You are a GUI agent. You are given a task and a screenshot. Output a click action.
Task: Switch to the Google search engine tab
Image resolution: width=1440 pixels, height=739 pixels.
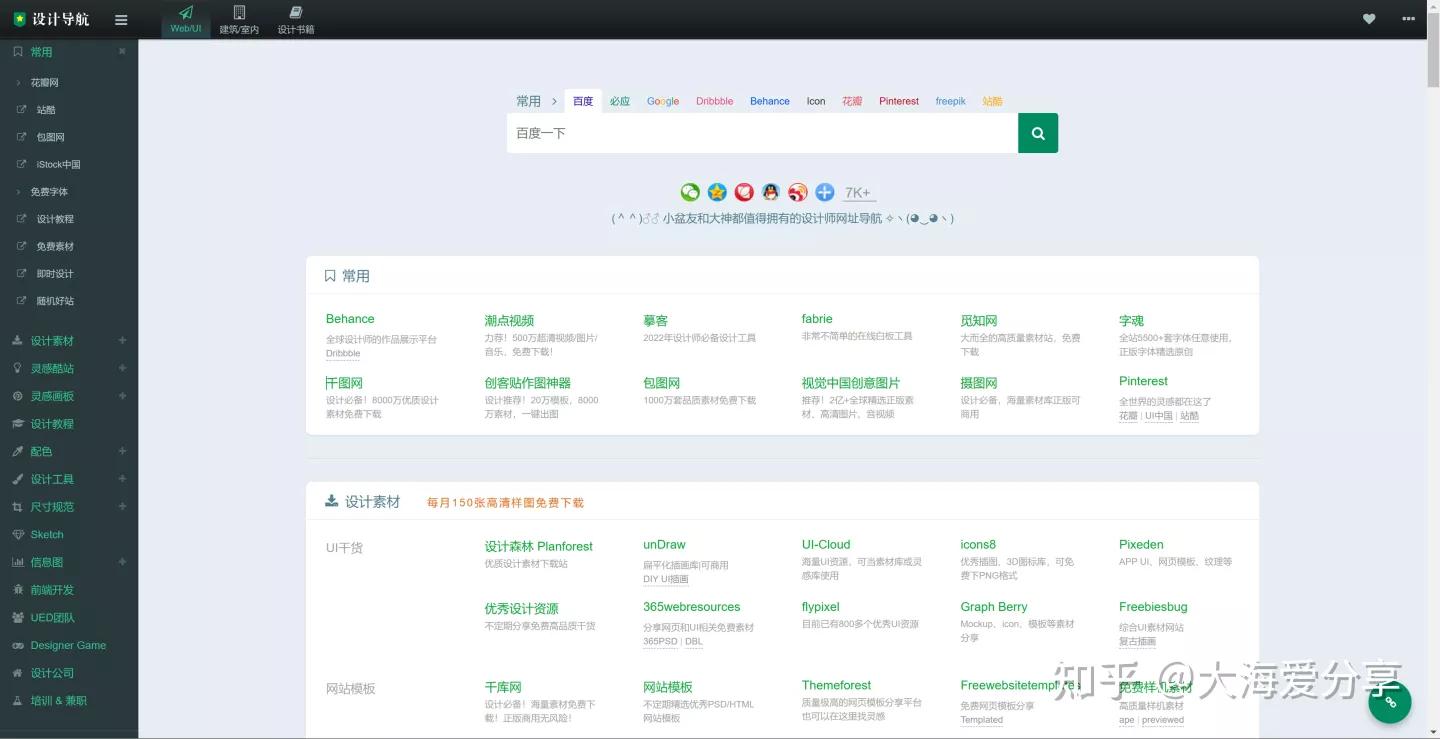click(x=662, y=101)
